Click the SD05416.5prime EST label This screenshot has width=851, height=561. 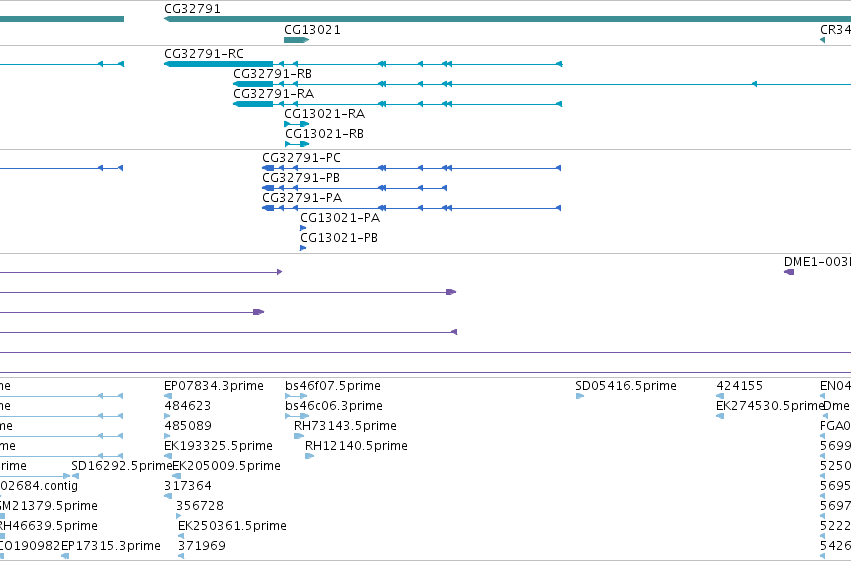click(626, 386)
